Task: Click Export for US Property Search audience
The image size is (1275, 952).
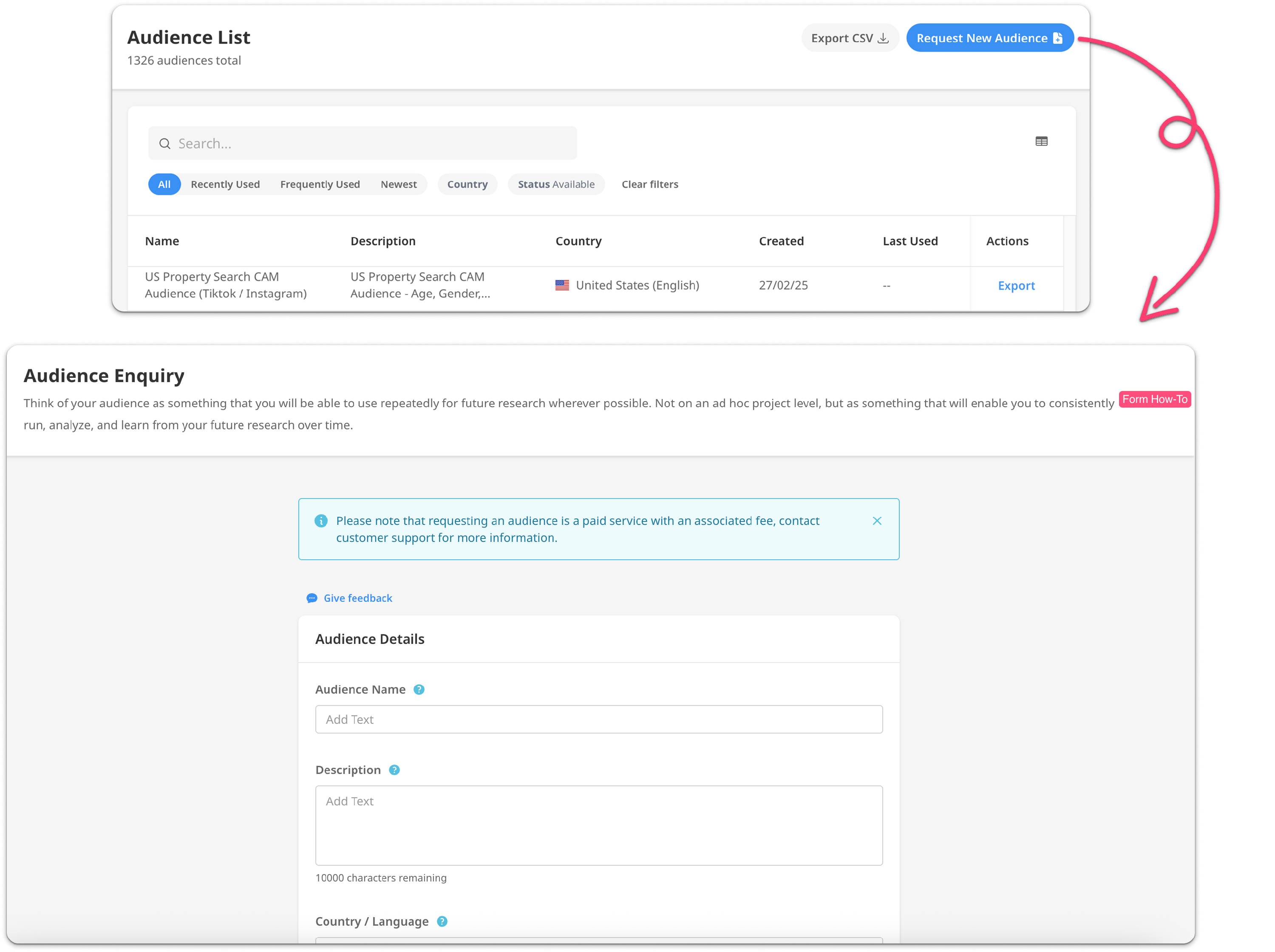Action: coord(1016,285)
